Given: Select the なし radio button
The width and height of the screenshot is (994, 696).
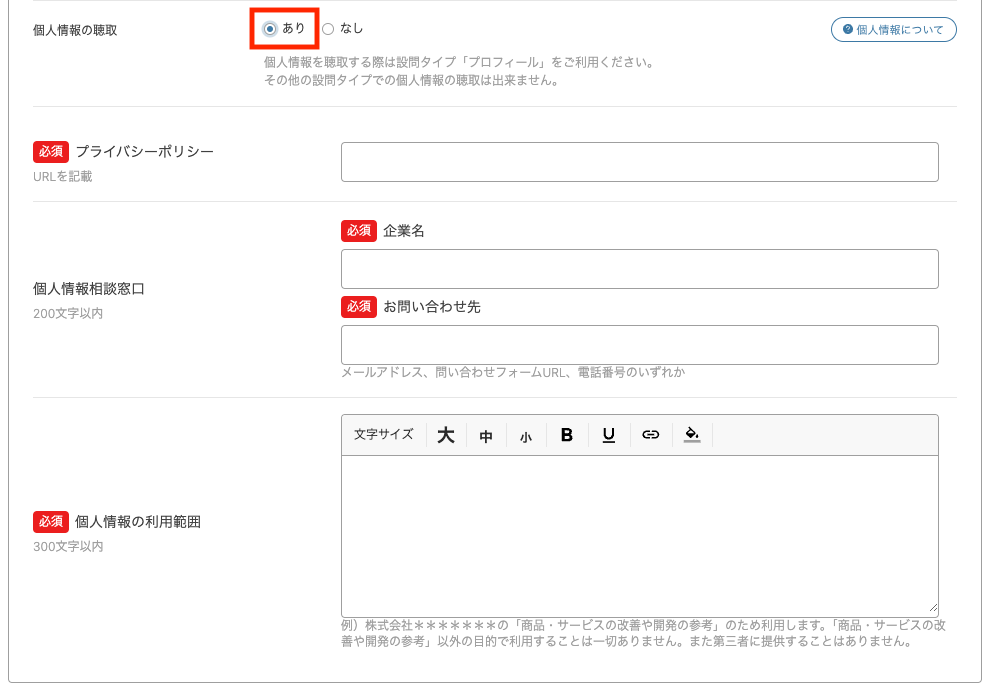Looking at the screenshot, I should coord(328,29).
